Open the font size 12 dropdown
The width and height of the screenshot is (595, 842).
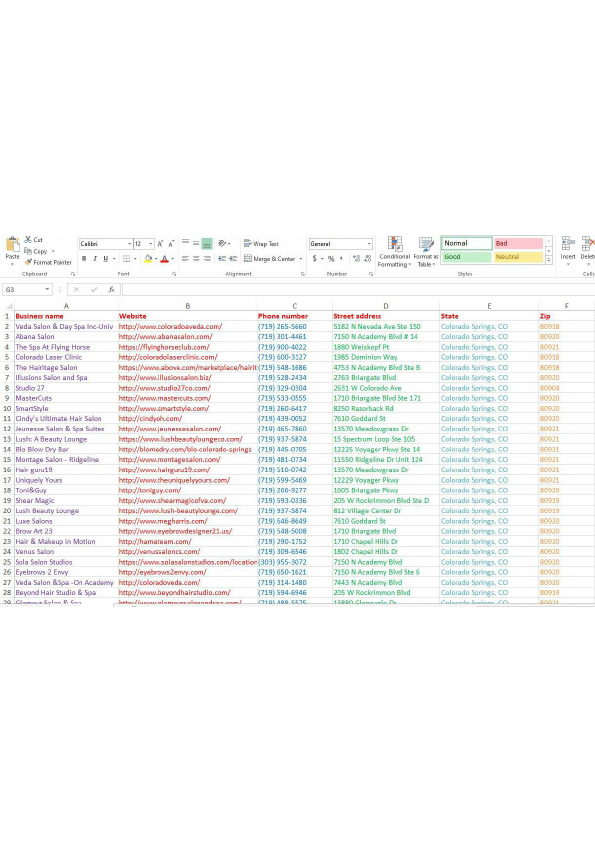(151, 244)
